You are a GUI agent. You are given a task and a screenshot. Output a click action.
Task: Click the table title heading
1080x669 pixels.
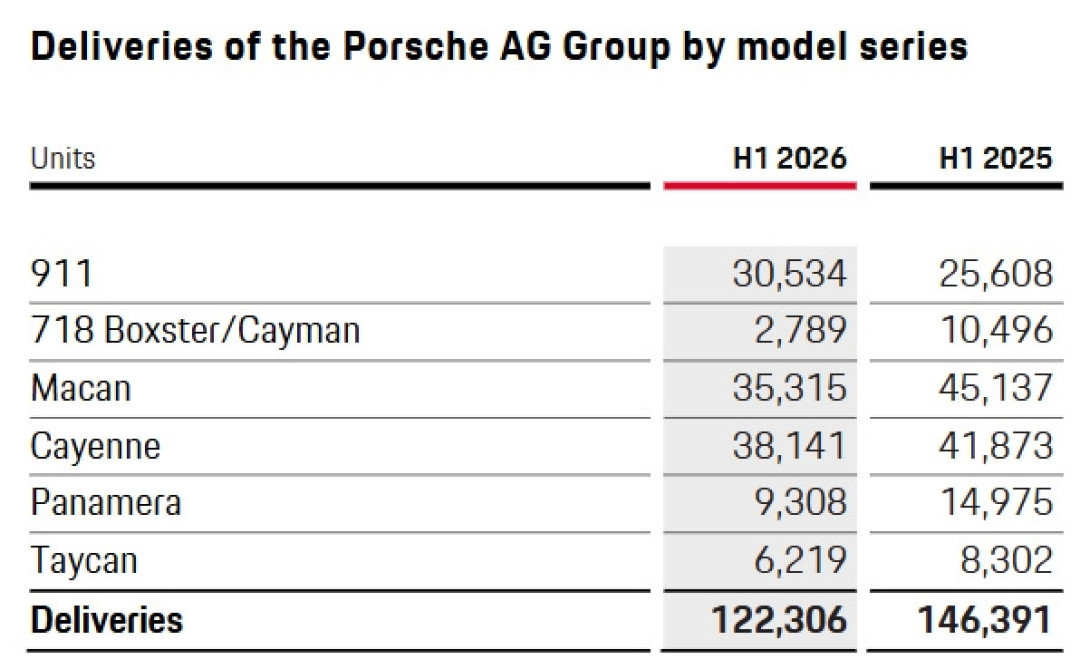point(499,47)
